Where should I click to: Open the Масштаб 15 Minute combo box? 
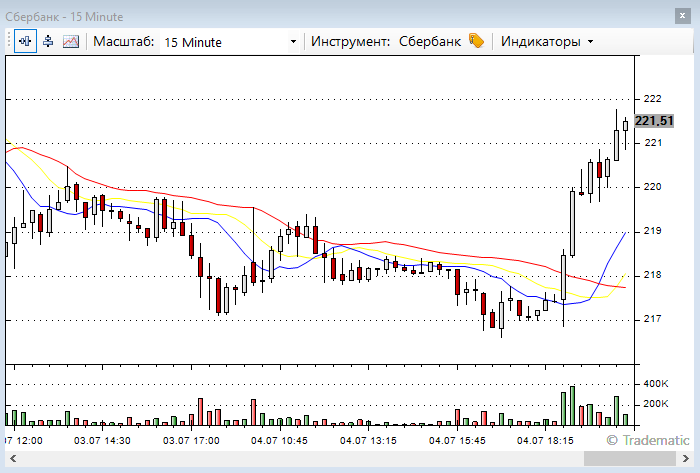[229, 42]
